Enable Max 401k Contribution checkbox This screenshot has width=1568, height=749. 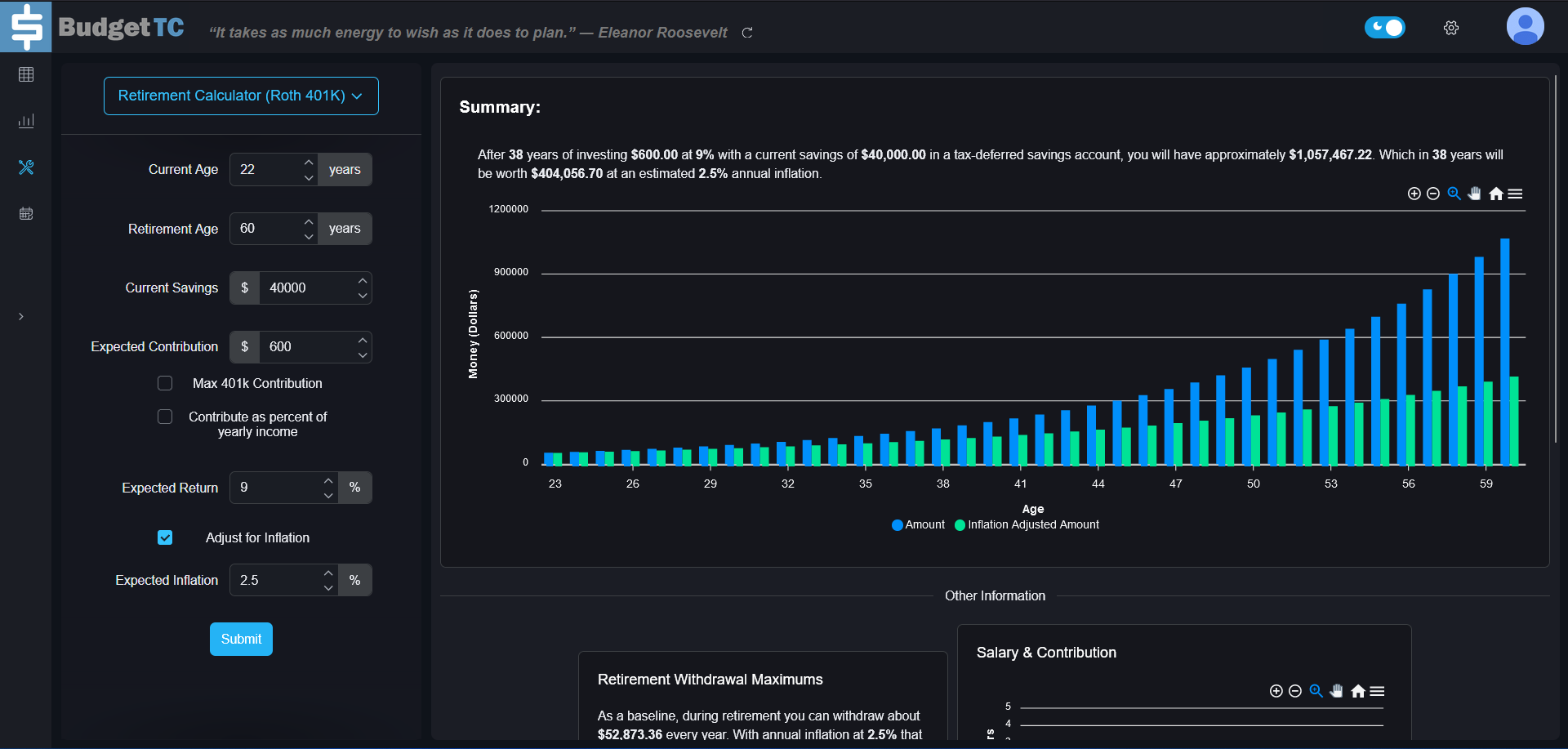[x=165, y=383]
